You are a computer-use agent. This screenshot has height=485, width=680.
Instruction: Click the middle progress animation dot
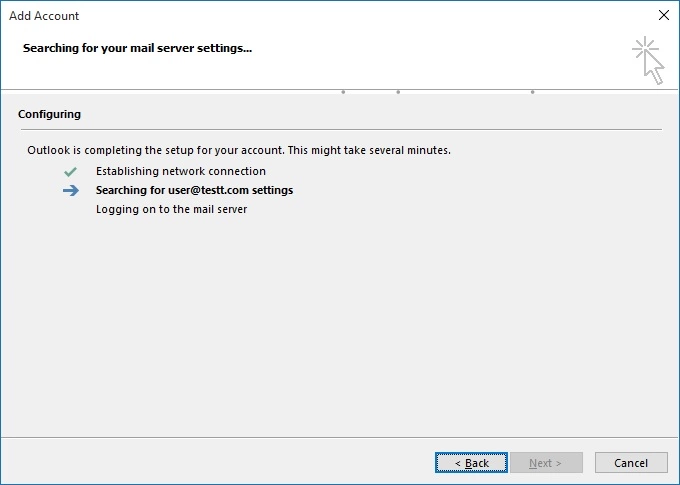click(x=398, y=92)
